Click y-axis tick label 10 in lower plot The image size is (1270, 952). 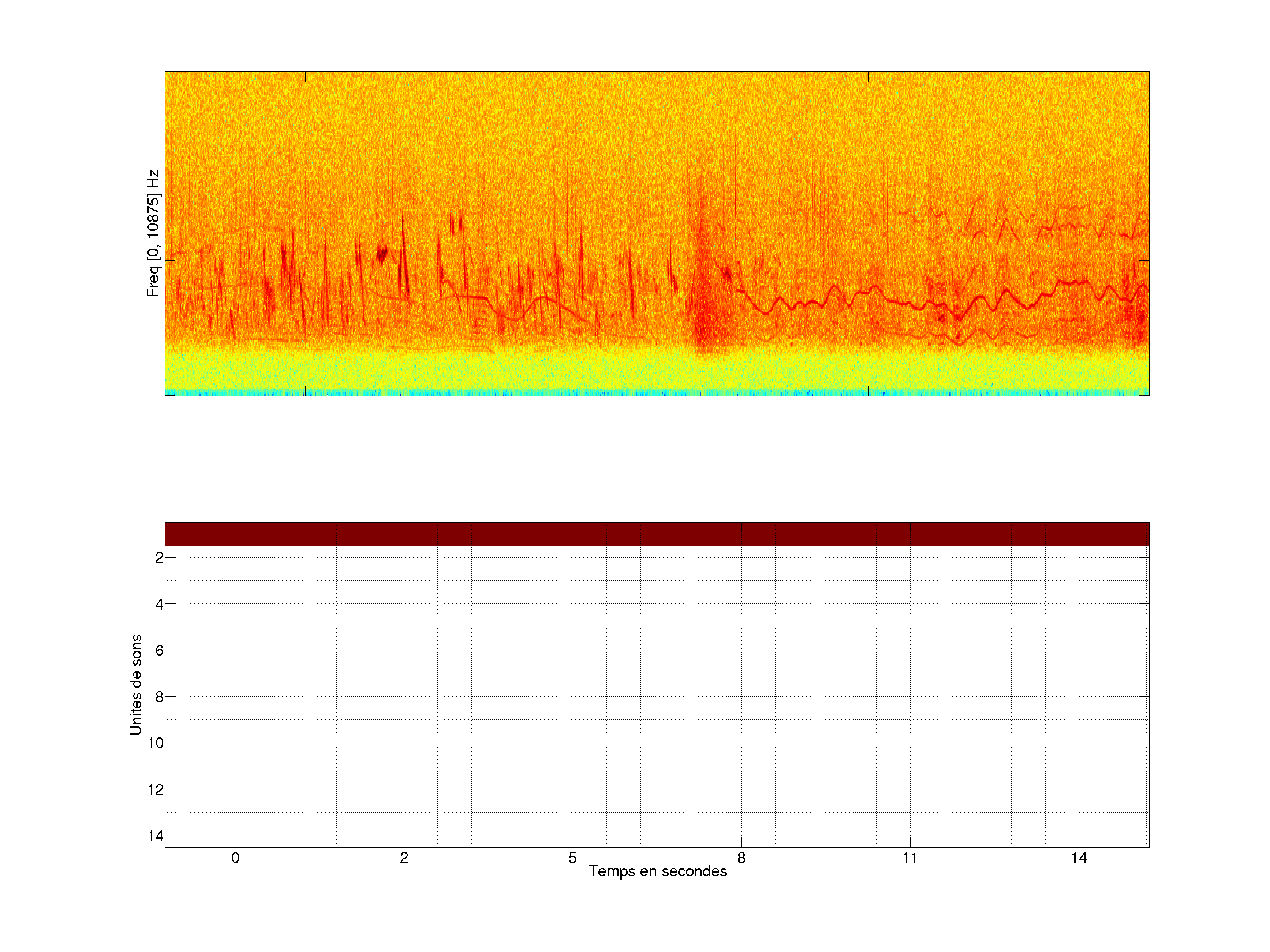156,743
